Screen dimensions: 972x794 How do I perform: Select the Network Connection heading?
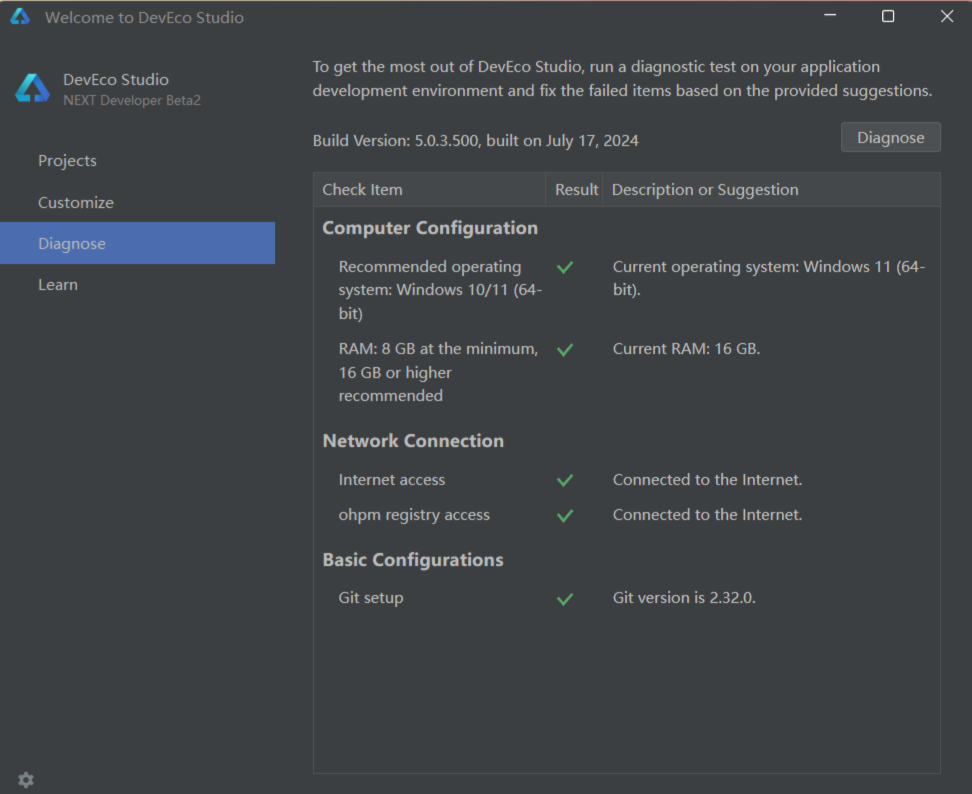pos(413,441)
